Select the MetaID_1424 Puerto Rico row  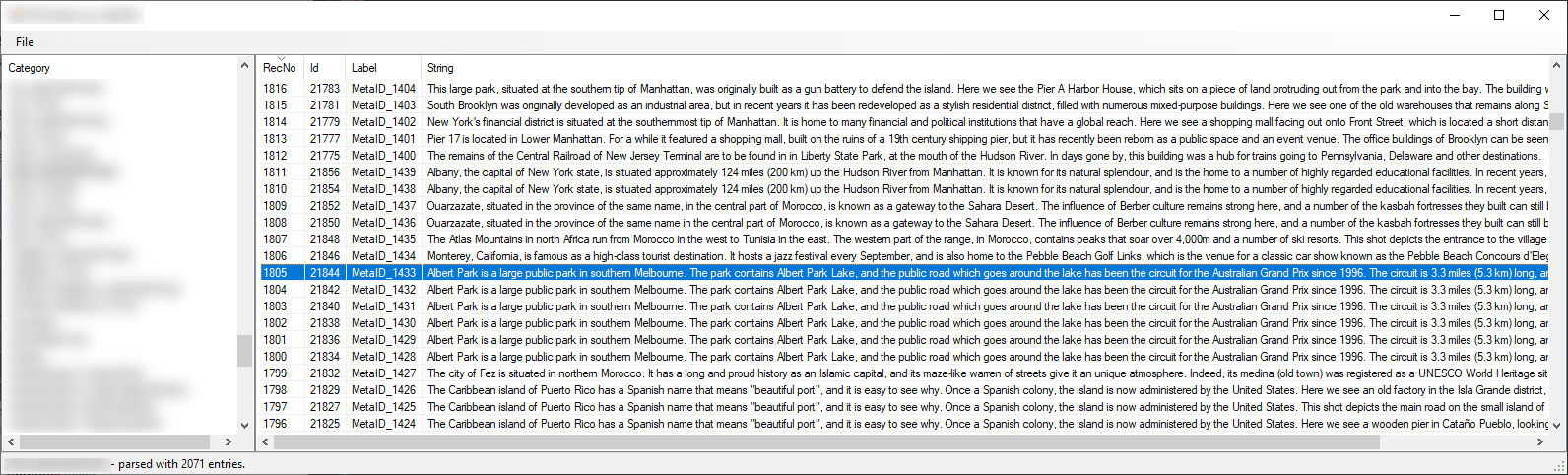click(x=384, y=424)
